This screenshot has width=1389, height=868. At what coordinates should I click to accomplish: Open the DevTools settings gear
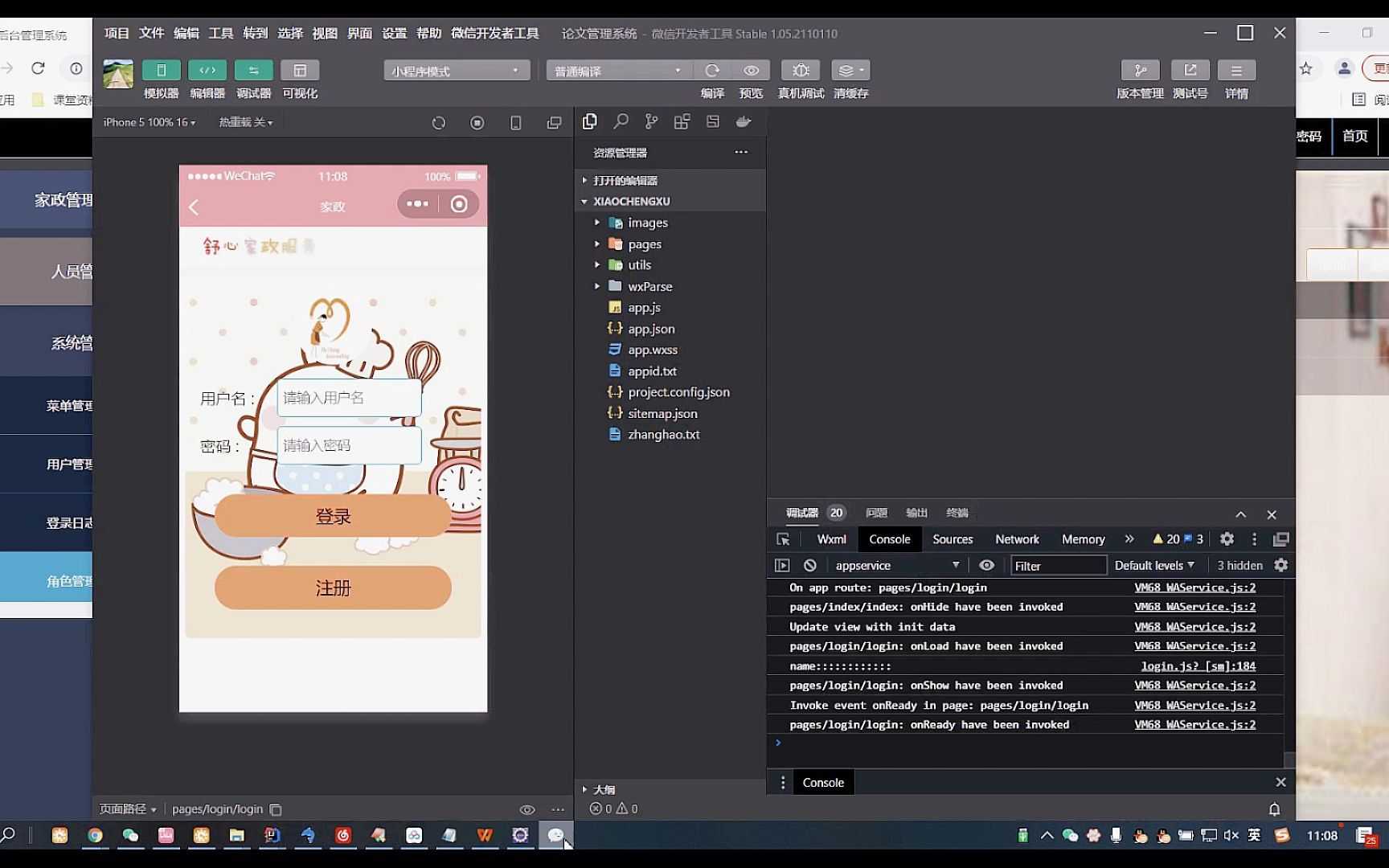(x=1227, y=539)
